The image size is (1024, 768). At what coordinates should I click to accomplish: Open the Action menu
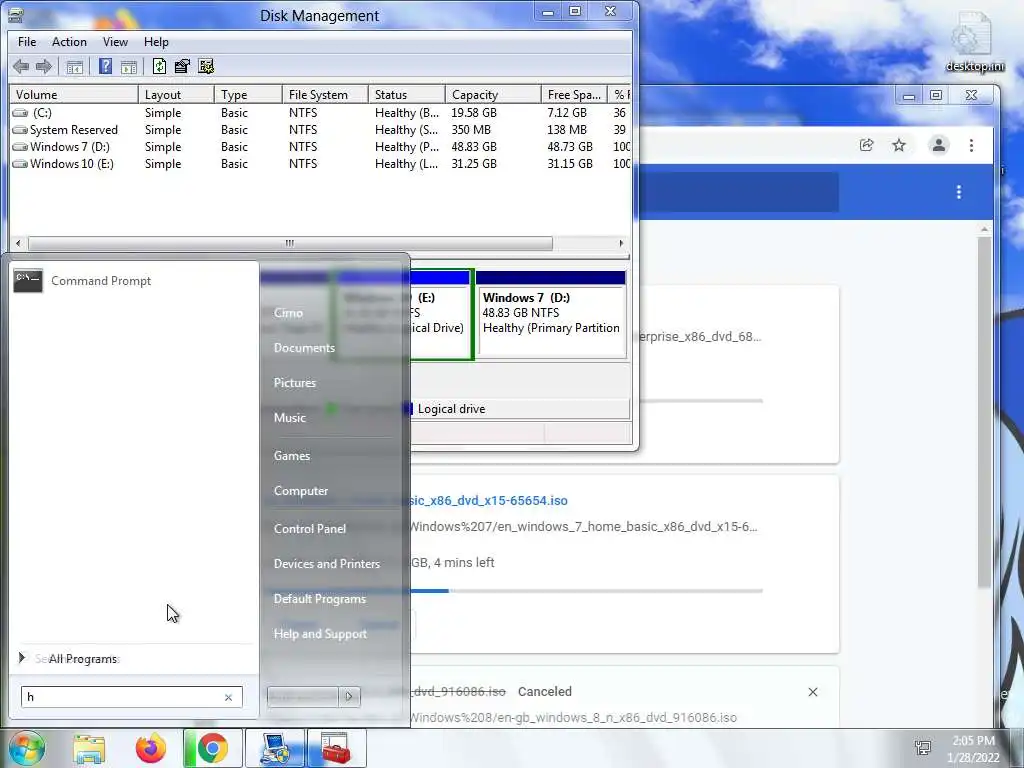coord(69,42)
